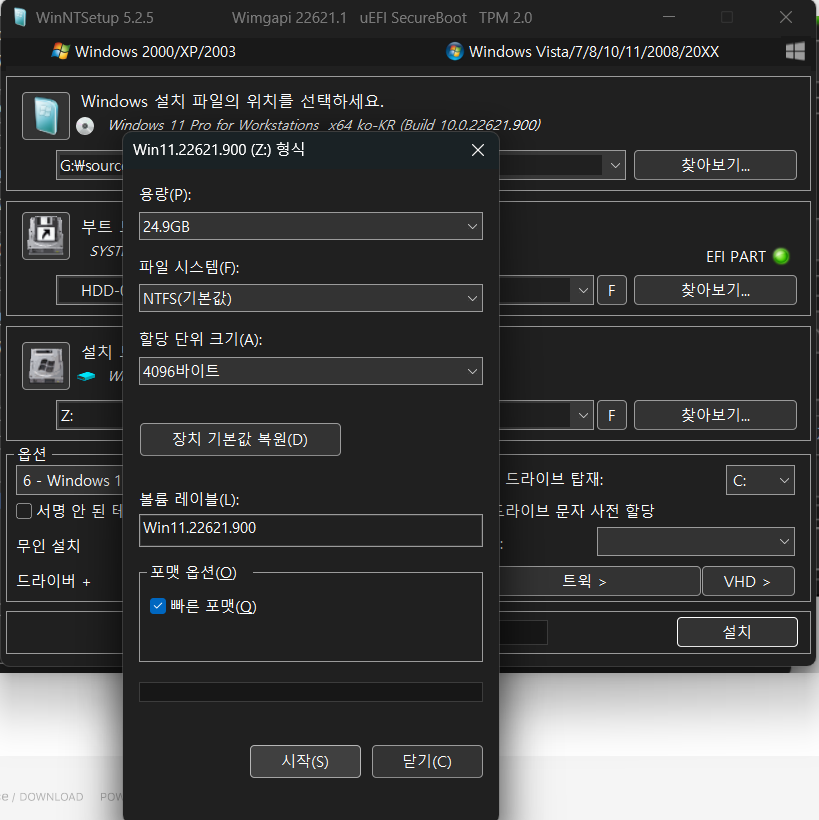
Task: Click the green EFI PART status light
Action: coord(781,256)
